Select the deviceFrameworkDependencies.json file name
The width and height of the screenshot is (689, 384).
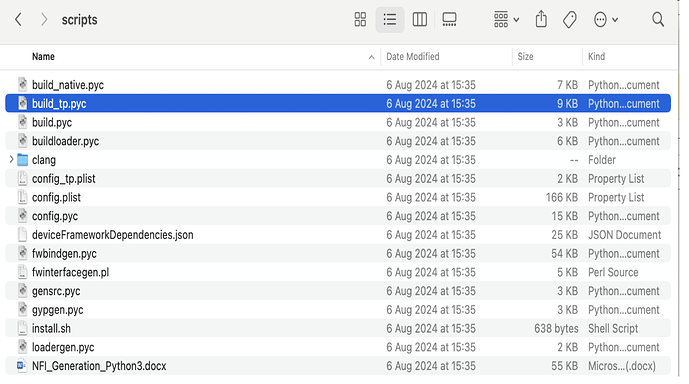(112, 235)
